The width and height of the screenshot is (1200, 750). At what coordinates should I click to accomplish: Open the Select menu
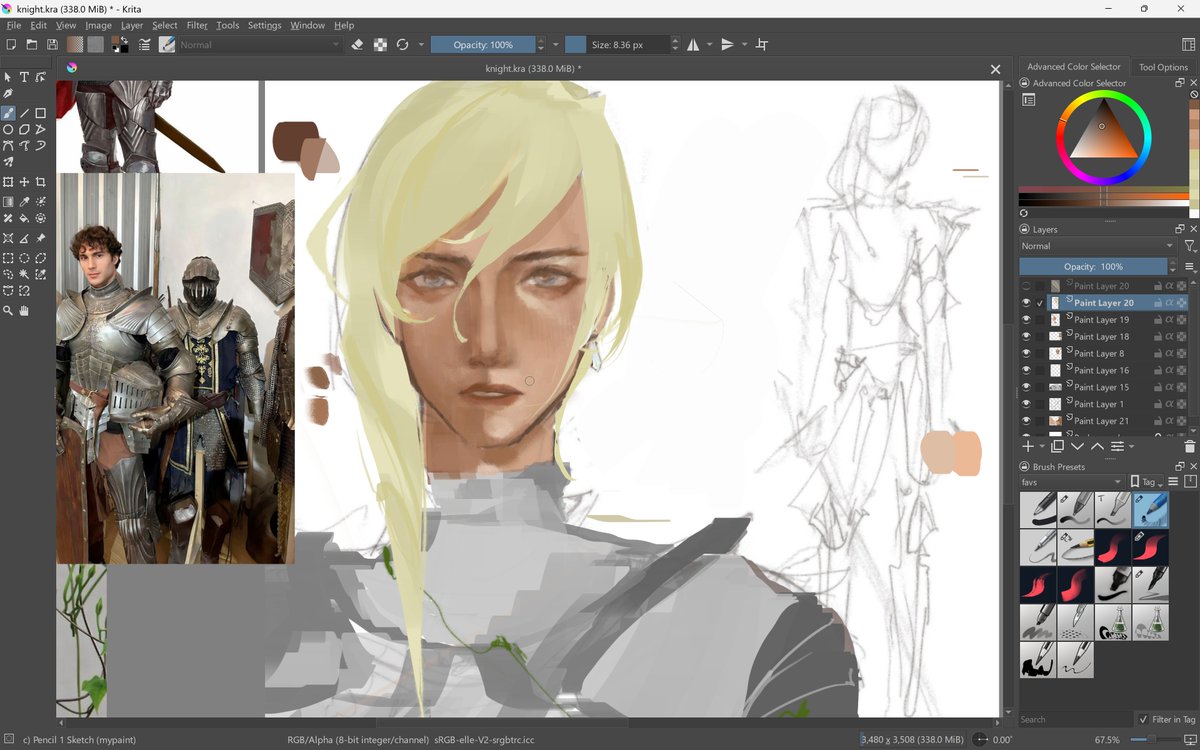[165, 25]
